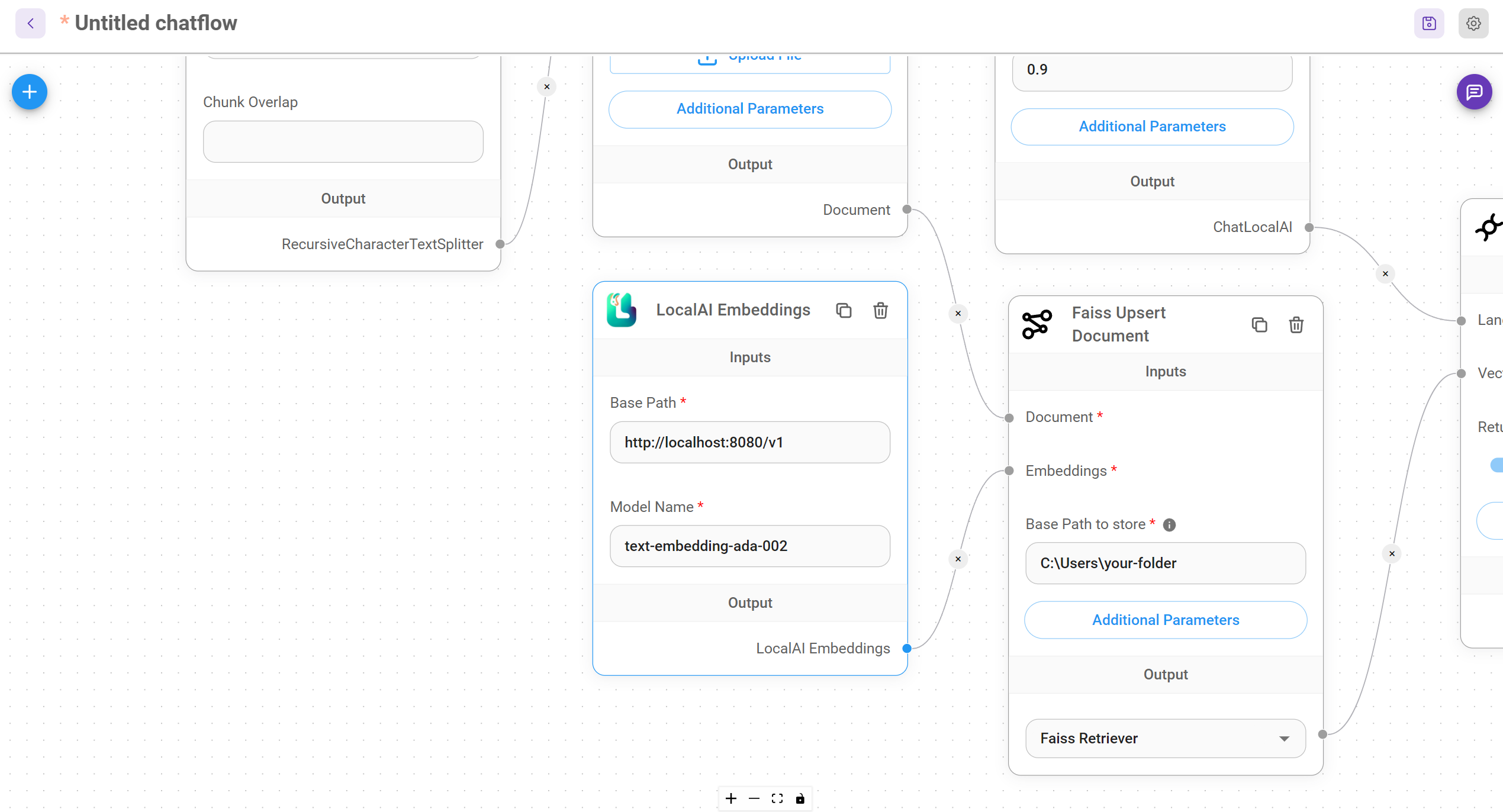Save the chatflow with the save icon
Screen dimensions: 1503x812
tap(1429, 24)
